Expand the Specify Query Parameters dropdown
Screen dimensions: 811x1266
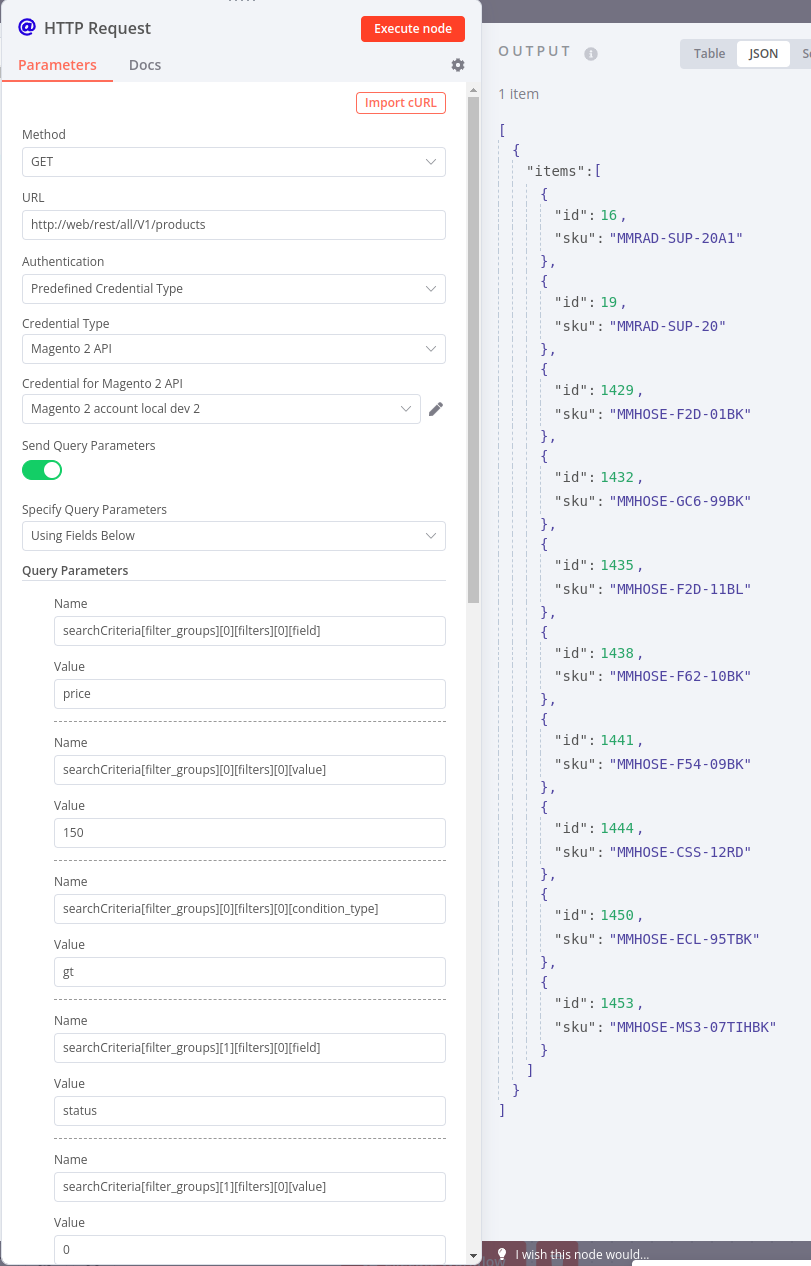coord(233,535)
